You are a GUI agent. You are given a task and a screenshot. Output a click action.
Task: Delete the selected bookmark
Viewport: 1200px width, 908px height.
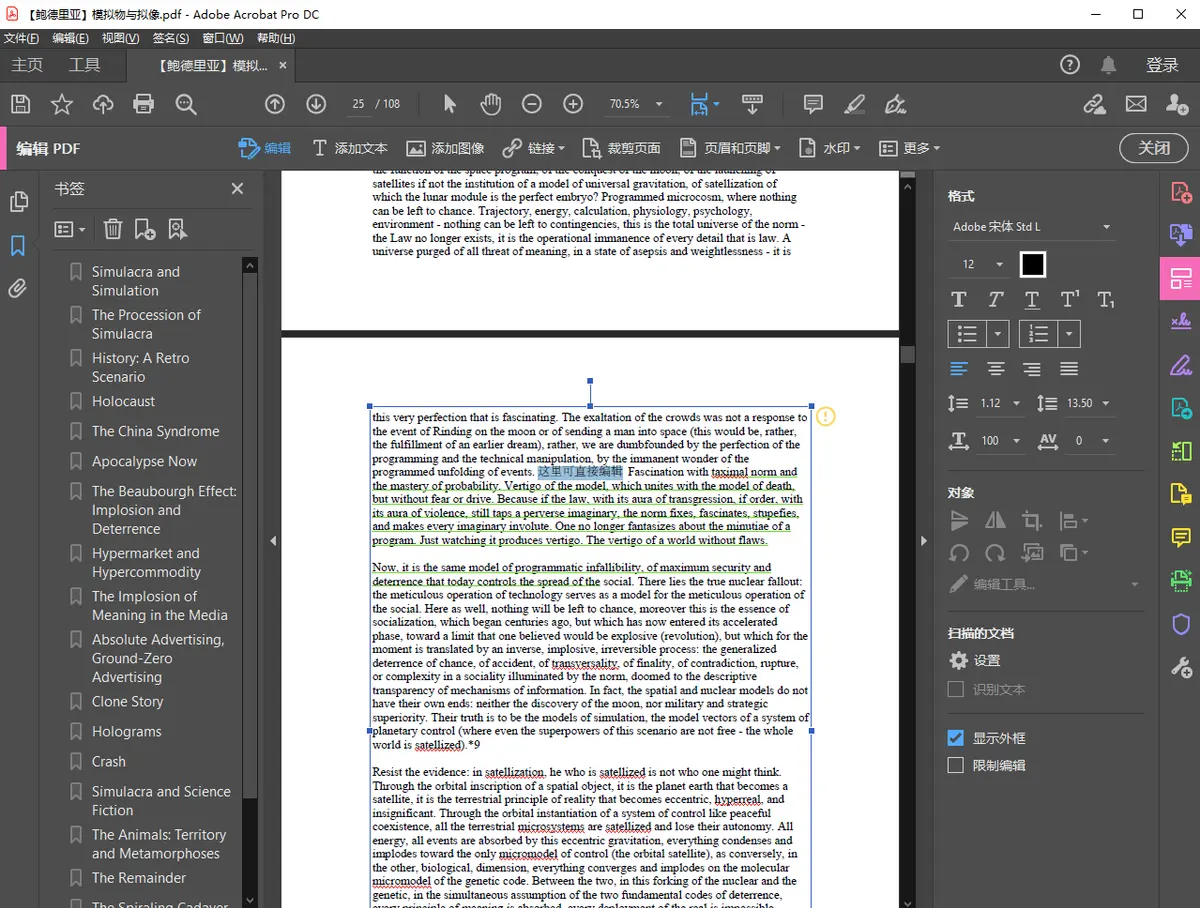pos(113,229)
